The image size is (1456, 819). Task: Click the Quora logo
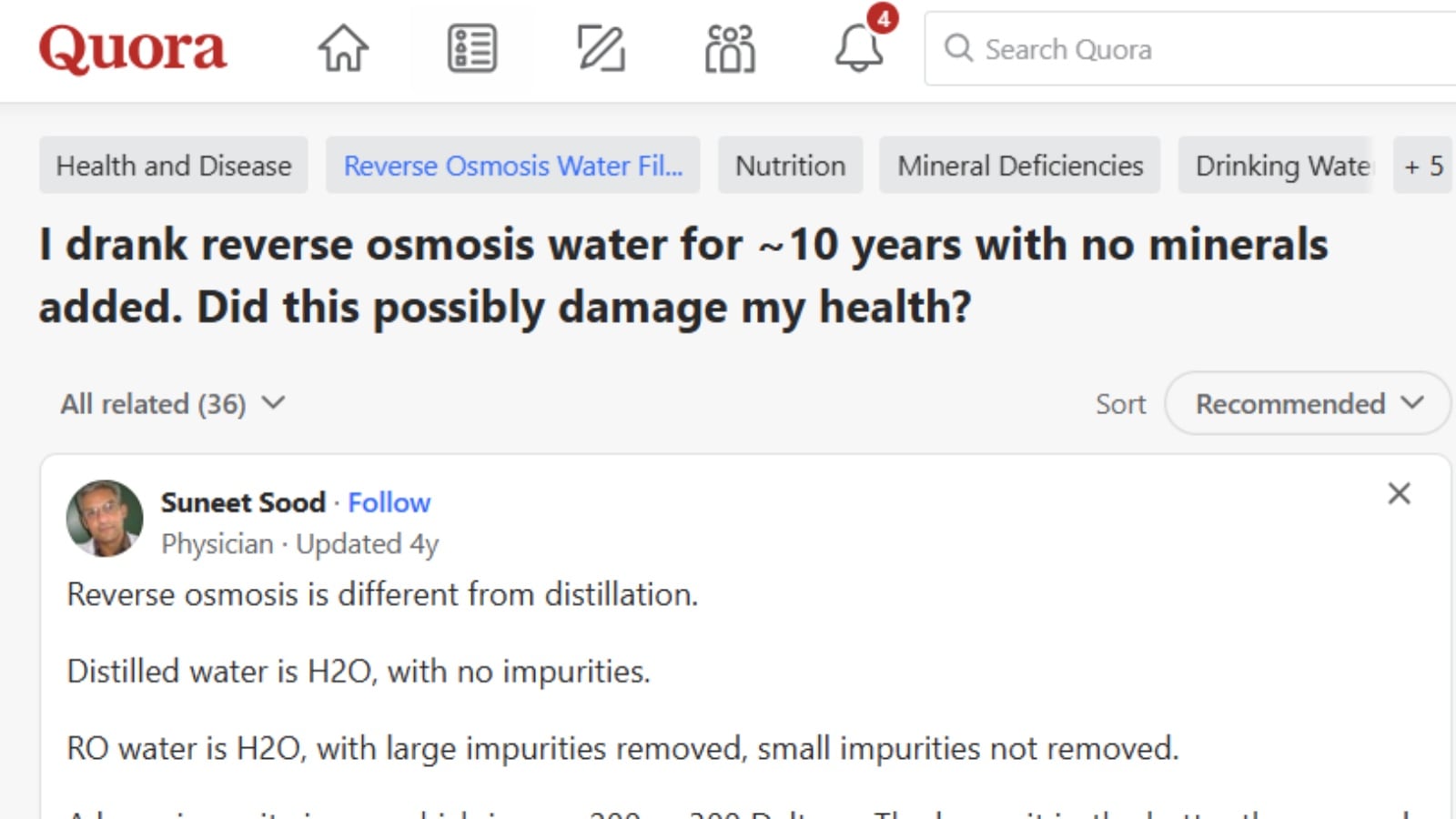coord(133,49)
